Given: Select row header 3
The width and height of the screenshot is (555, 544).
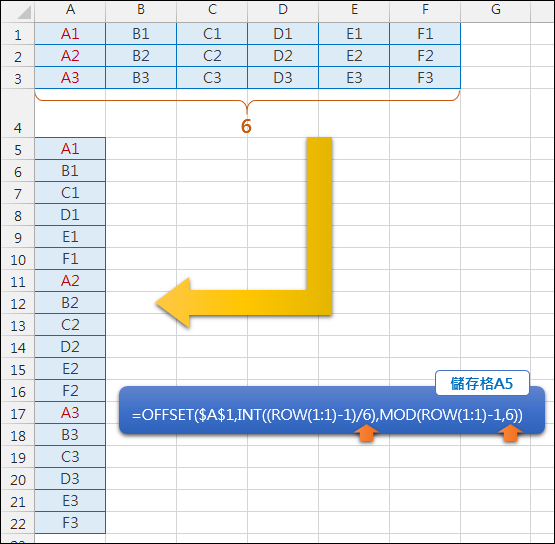Looking at the screenshot, I should click(x=18, y=78).
